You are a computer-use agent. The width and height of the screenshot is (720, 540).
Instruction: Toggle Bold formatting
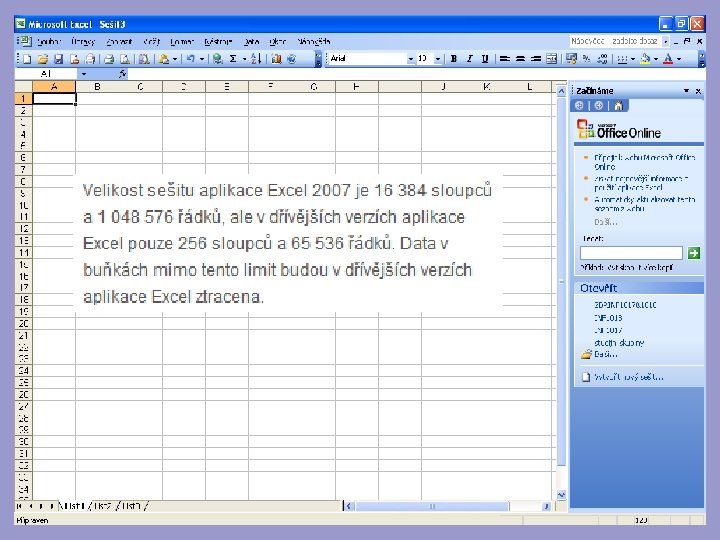(454, 59)
